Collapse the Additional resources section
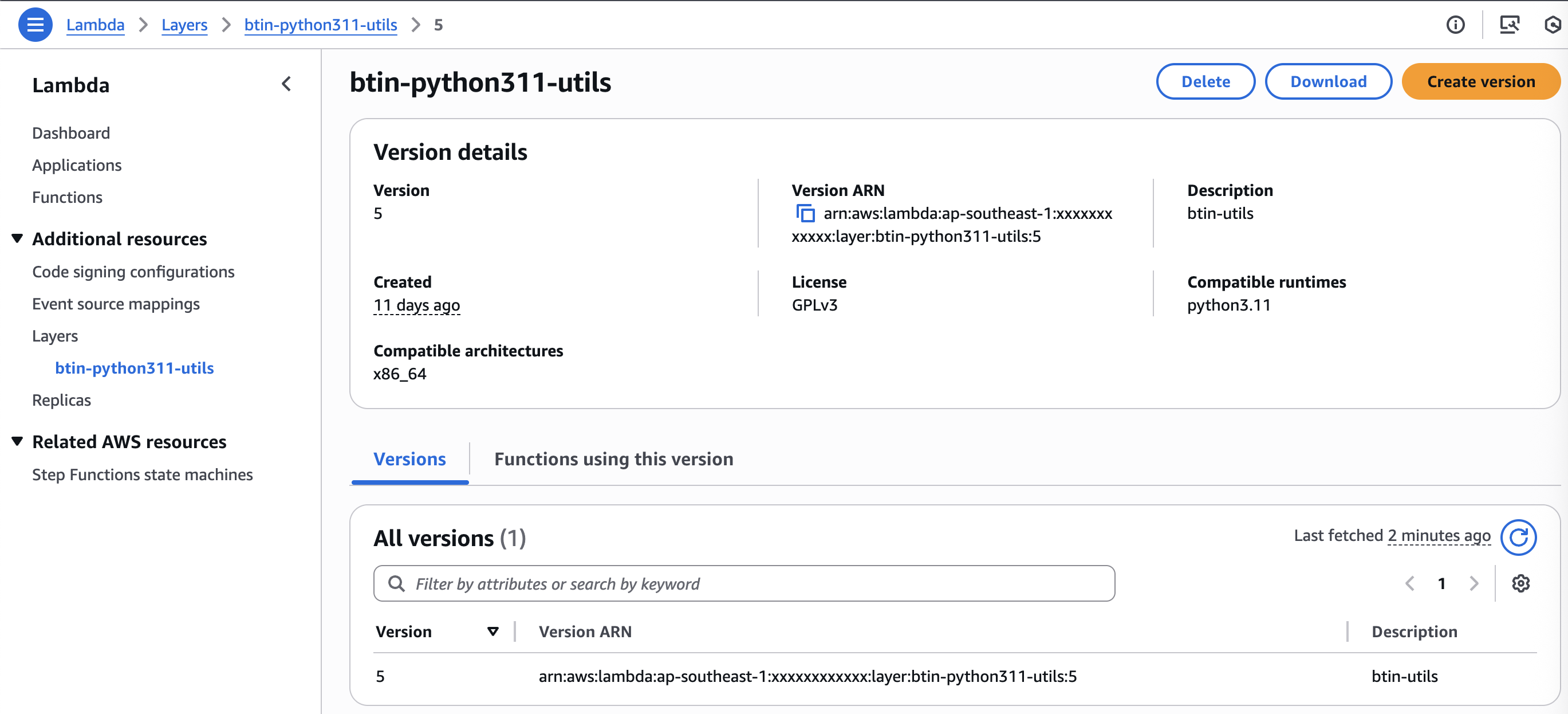Screen dimensions: 1568x714 (18, 238)
